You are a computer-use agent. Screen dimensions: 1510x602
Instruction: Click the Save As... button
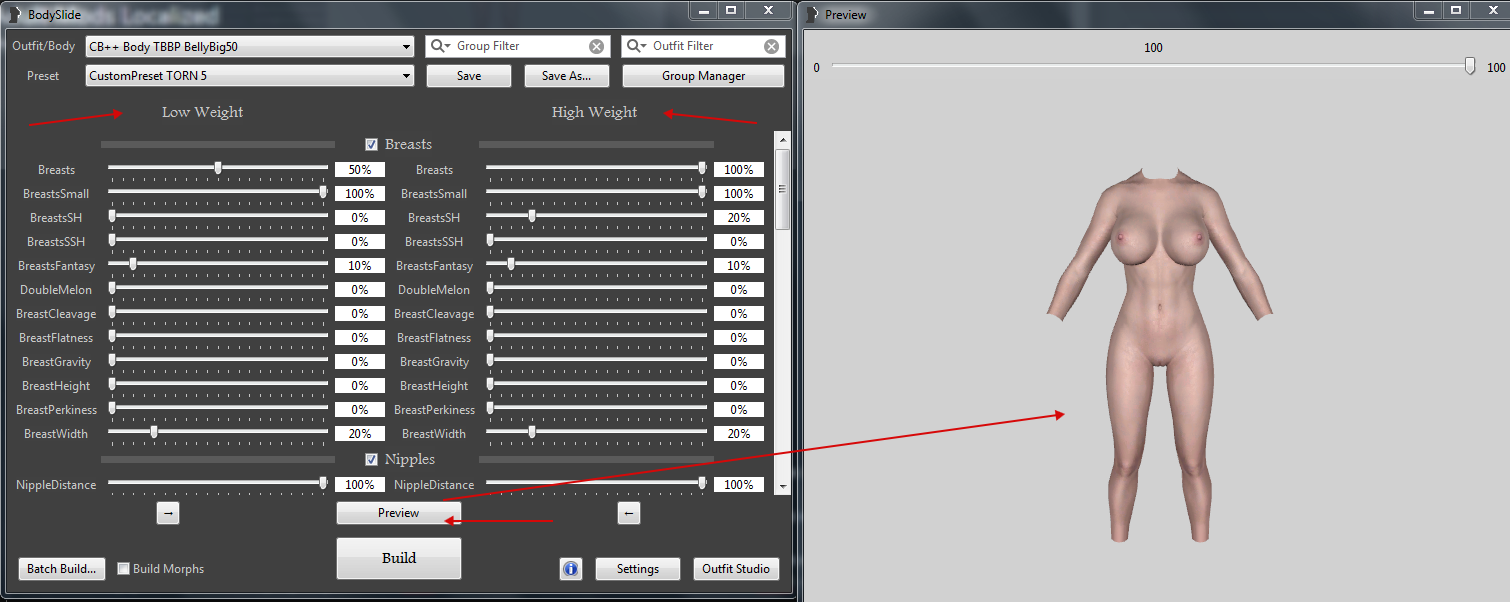[x=566, y=76]
